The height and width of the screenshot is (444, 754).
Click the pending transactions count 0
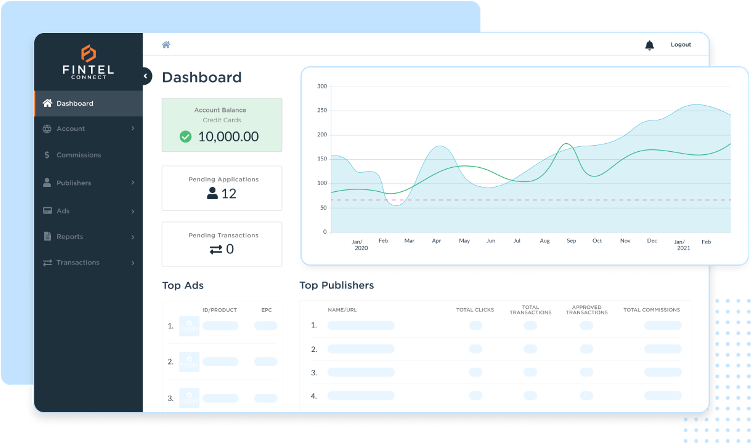click(230, 249)
